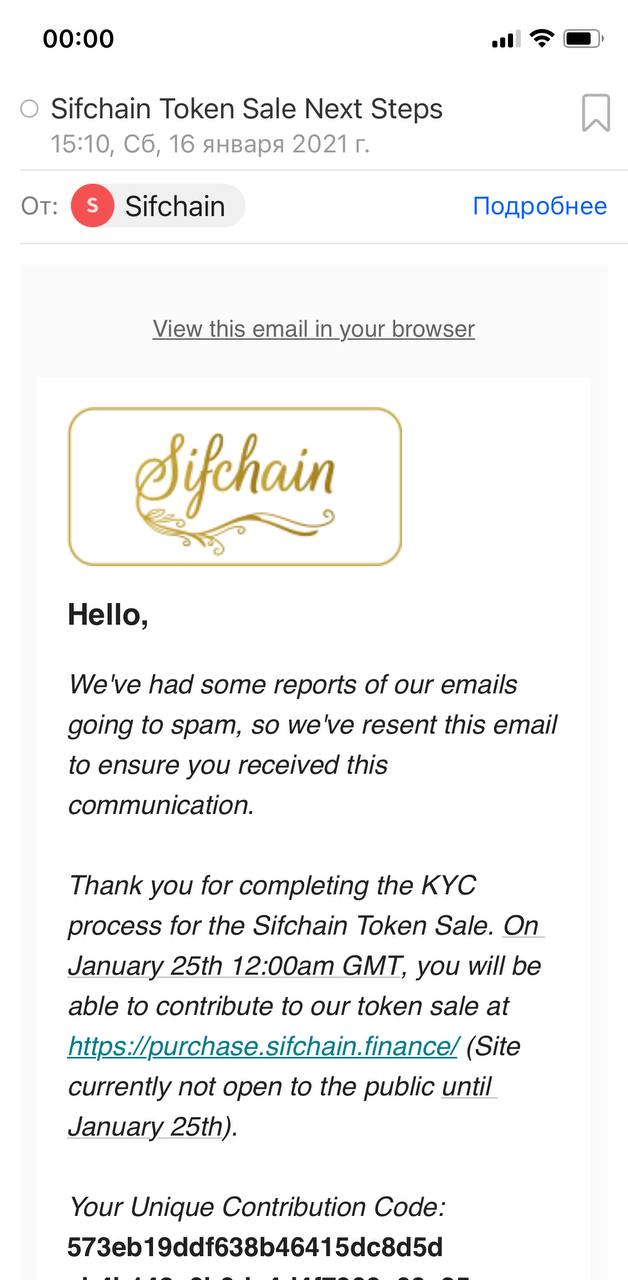Tap the email date line 16 января 2021

point(210,144)
